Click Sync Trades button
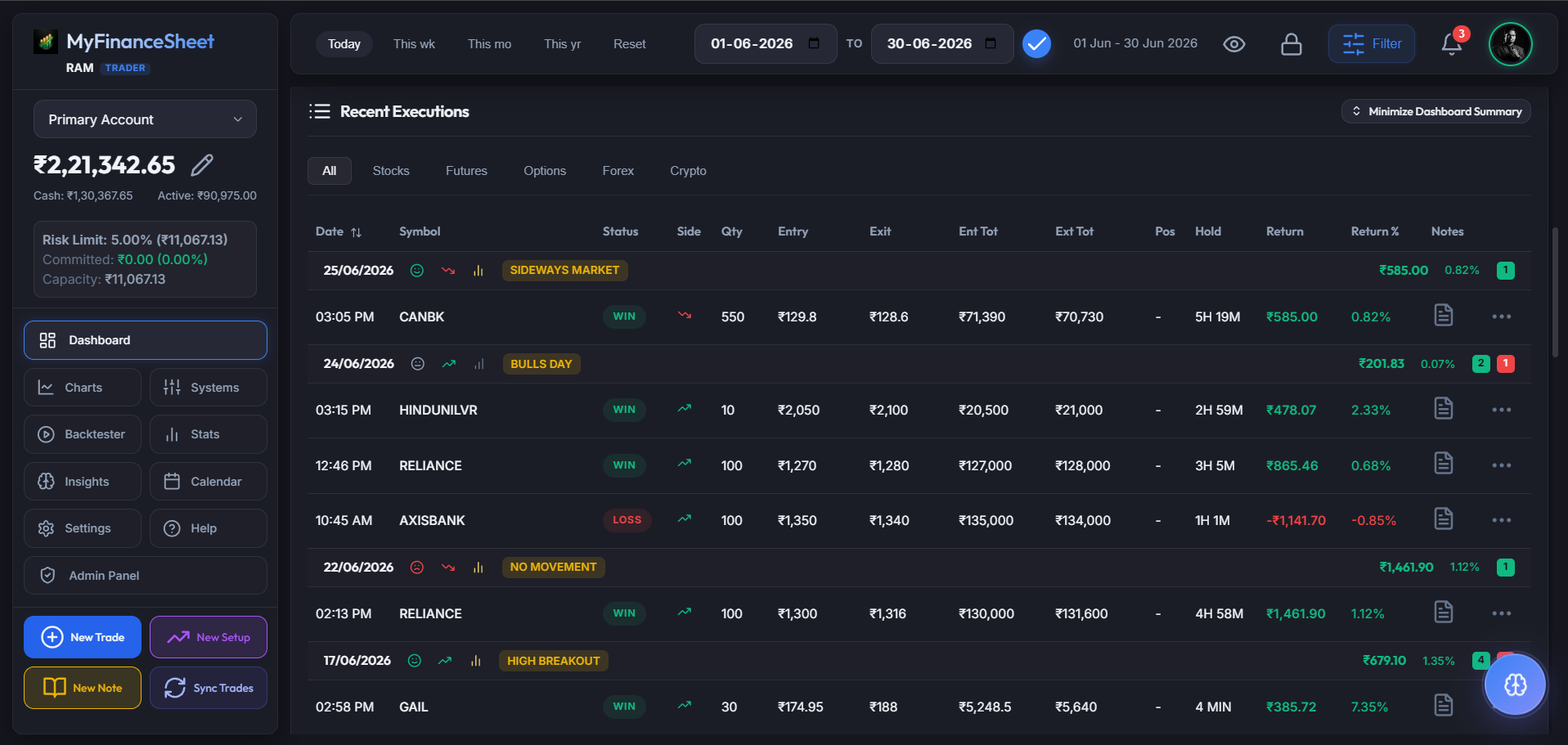Image resolution: width=1568 pixels, height=745 pixels. (209, 688)
